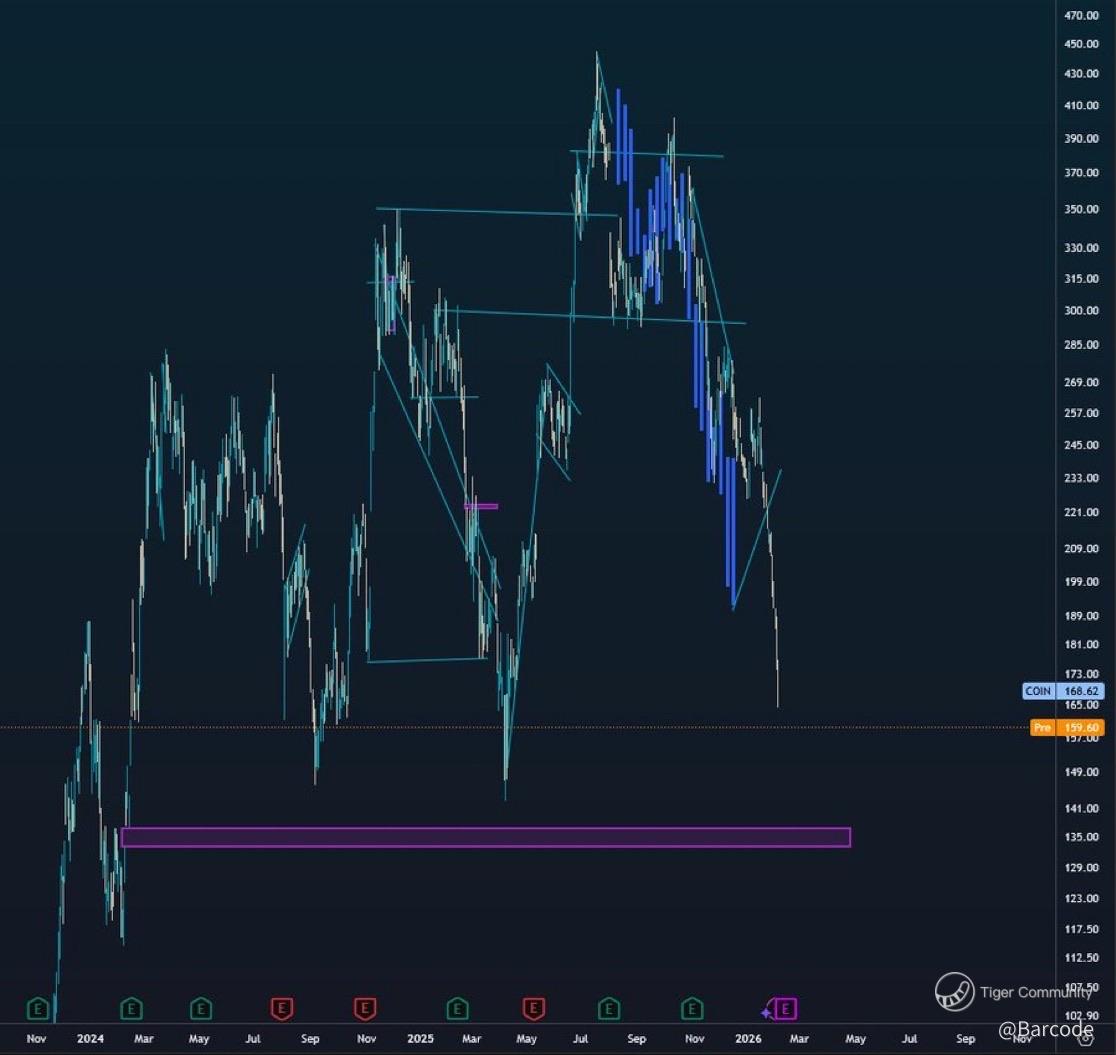Image resolution: width=1116 pixels, height=1055 pixels.
Task: Click the 2025 year label on the time axis
Action: coord(420,1038)
